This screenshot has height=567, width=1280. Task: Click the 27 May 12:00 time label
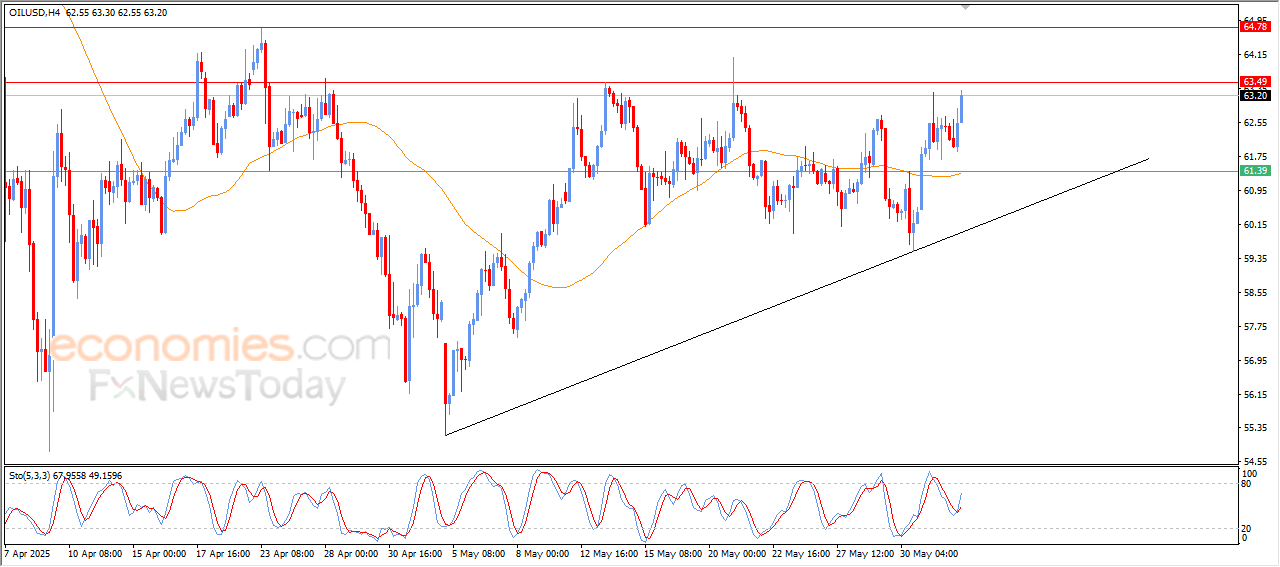[865, 552]
